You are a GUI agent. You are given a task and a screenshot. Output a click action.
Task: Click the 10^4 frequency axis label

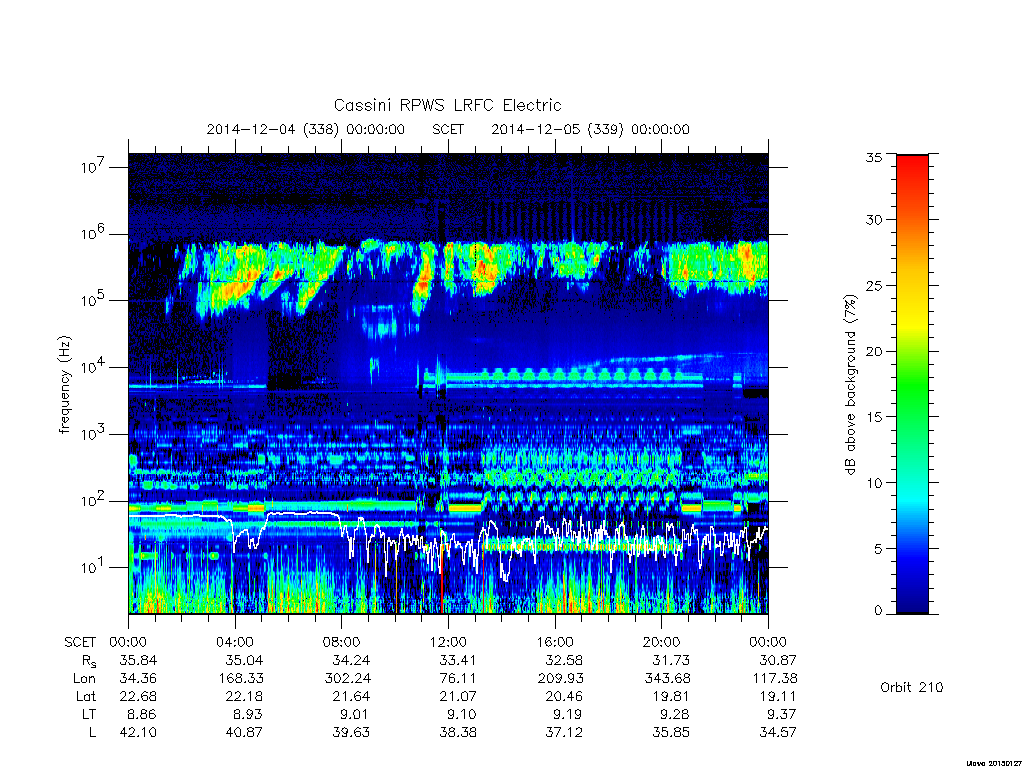click(93, 367)
